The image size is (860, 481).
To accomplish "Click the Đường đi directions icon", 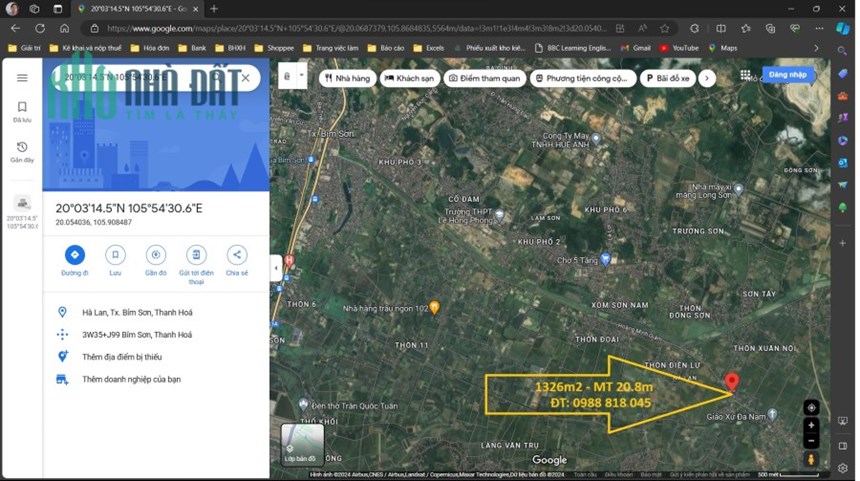I will (x=75, y=255).
